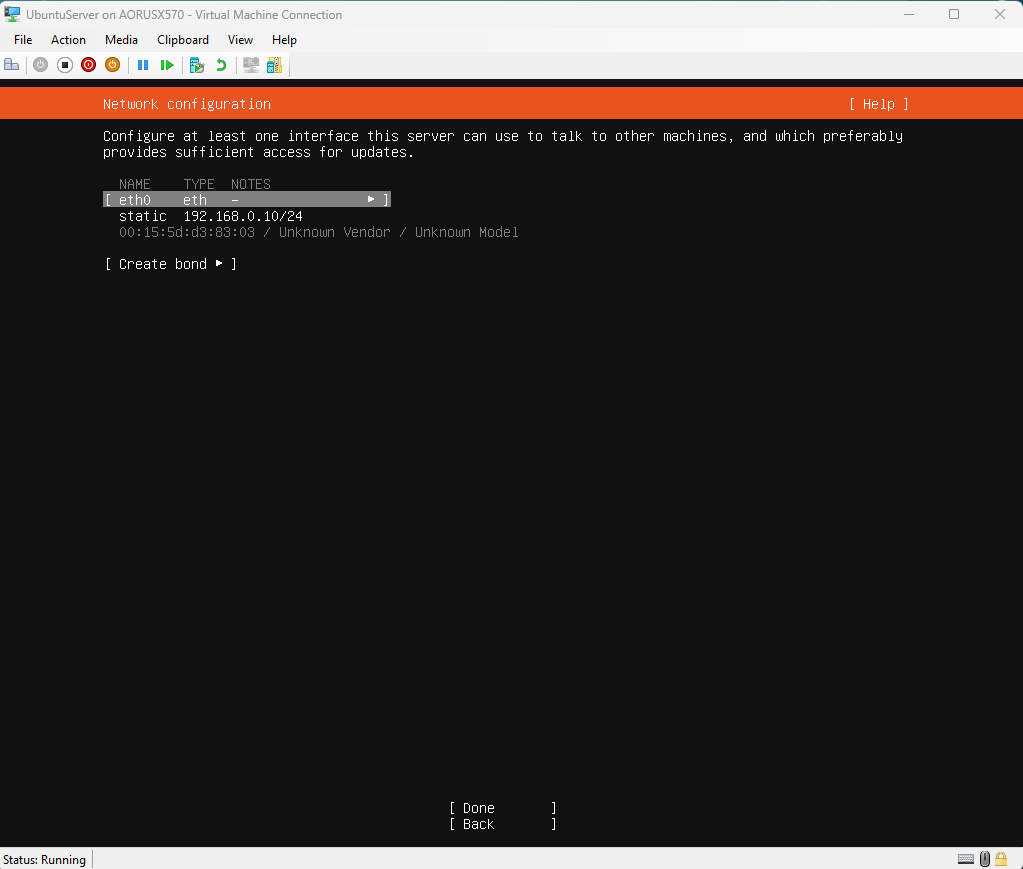Create a checkpoint via toolbar icon
The image size is (1023, 869).
tap(196, 65)
